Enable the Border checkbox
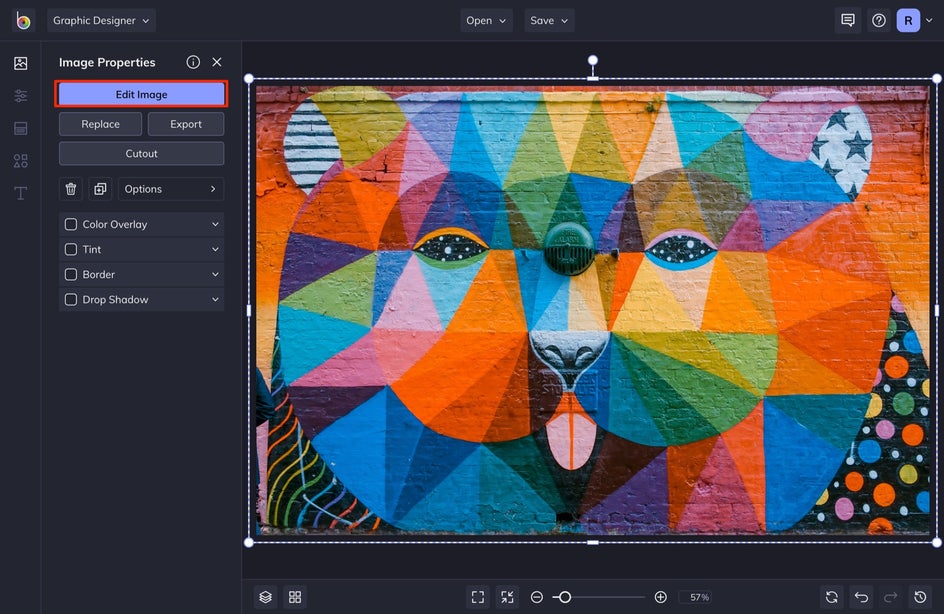The width and height of the screenshot is (944, 614). [71, 275]
